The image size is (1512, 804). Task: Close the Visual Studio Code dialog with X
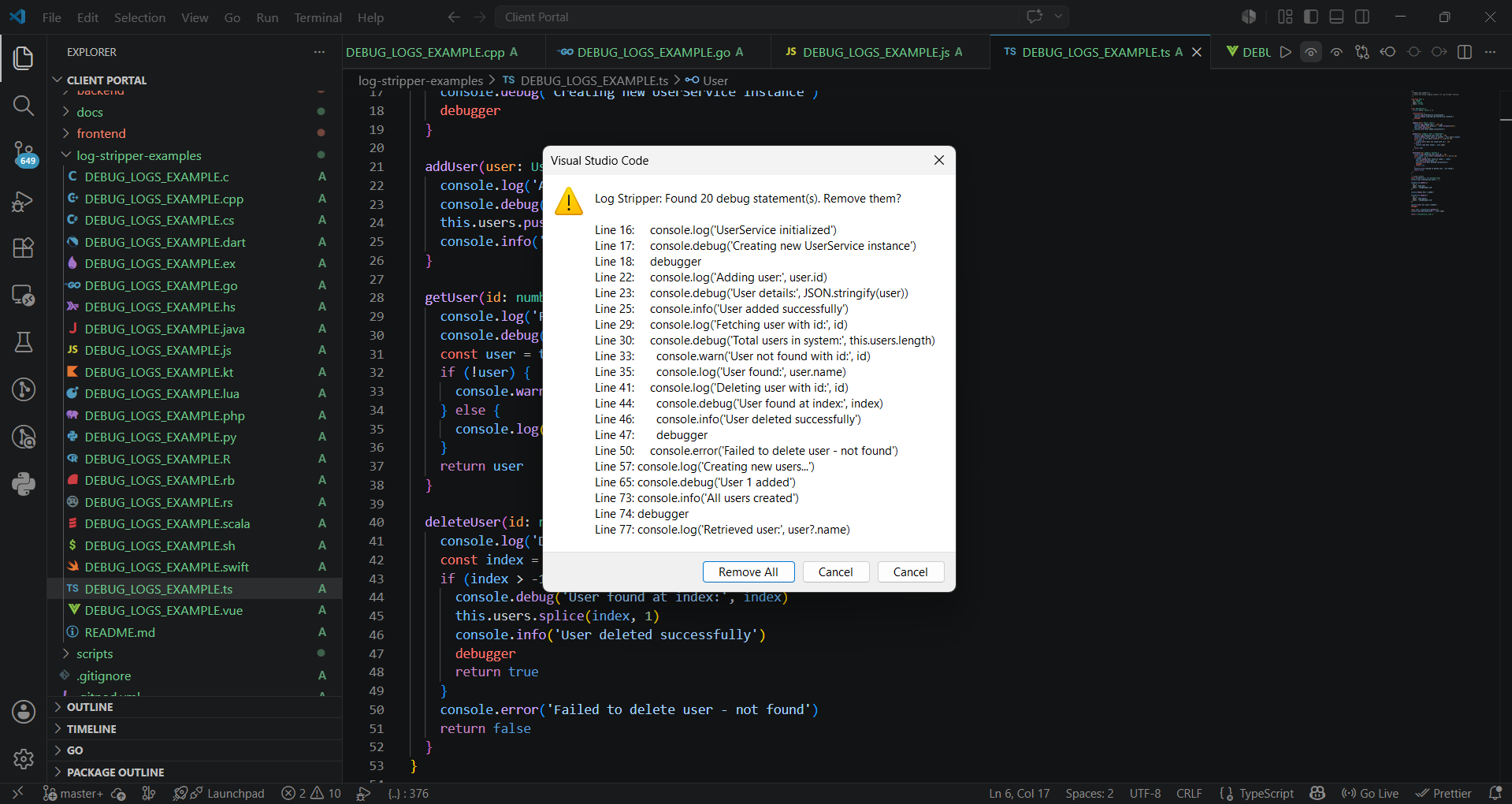(938, 160)
